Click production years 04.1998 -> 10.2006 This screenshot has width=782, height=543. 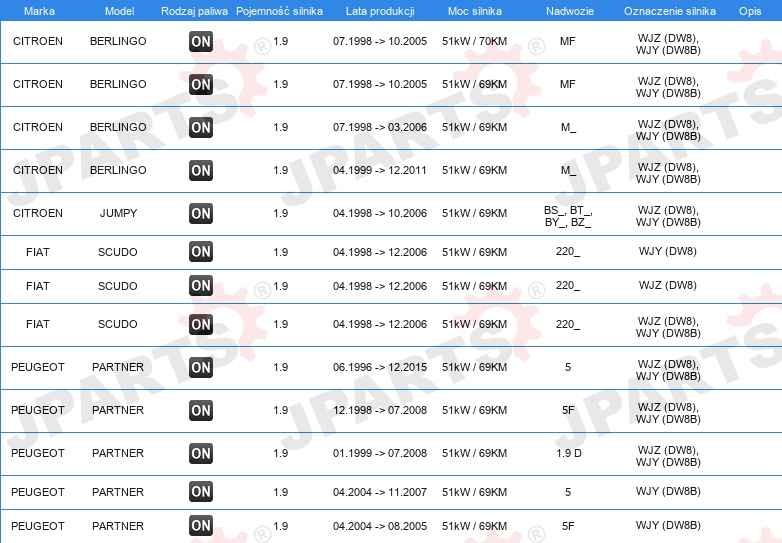pos(380,213)
